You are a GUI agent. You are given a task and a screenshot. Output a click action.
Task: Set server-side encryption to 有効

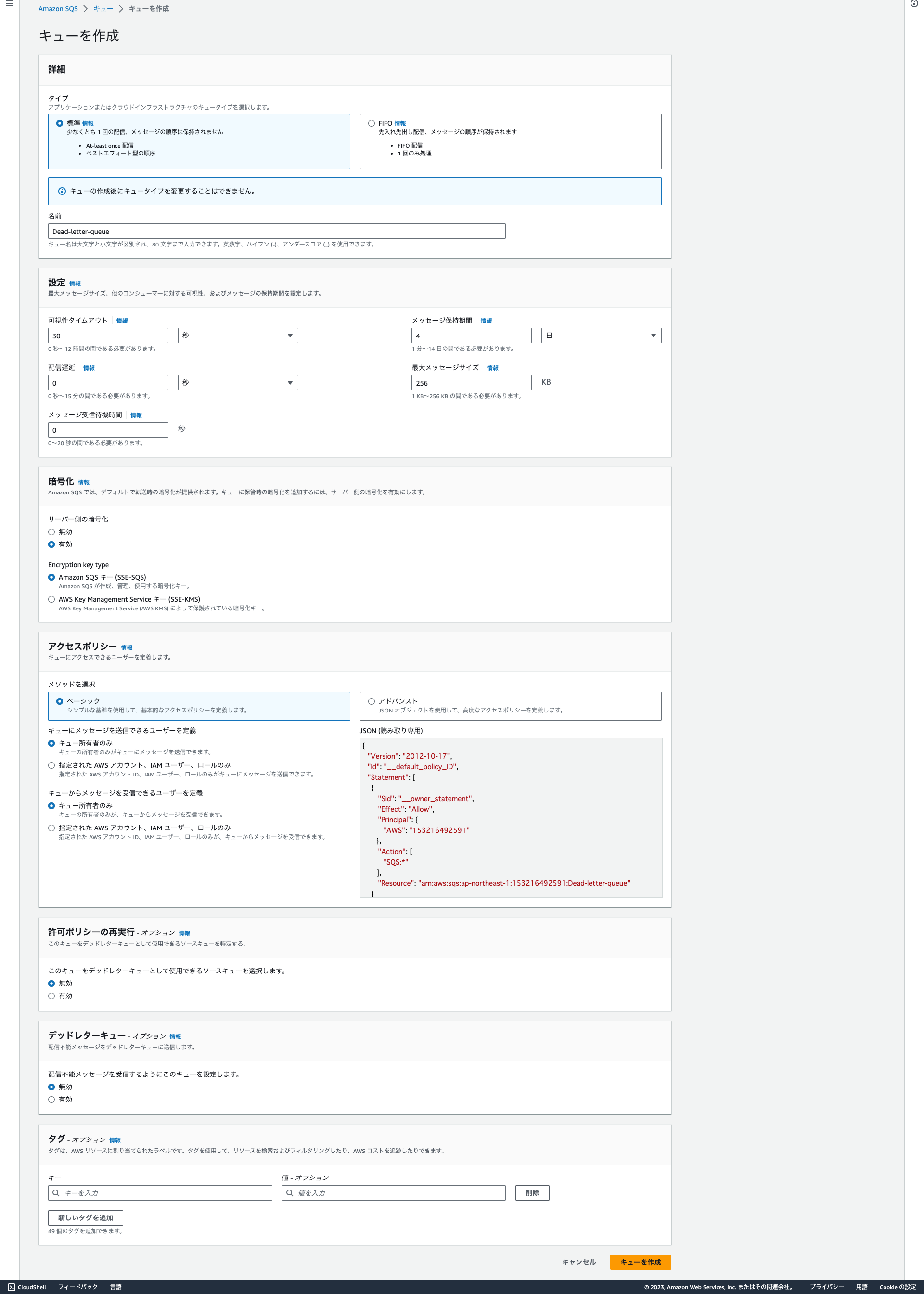click(x=52, y=544)
